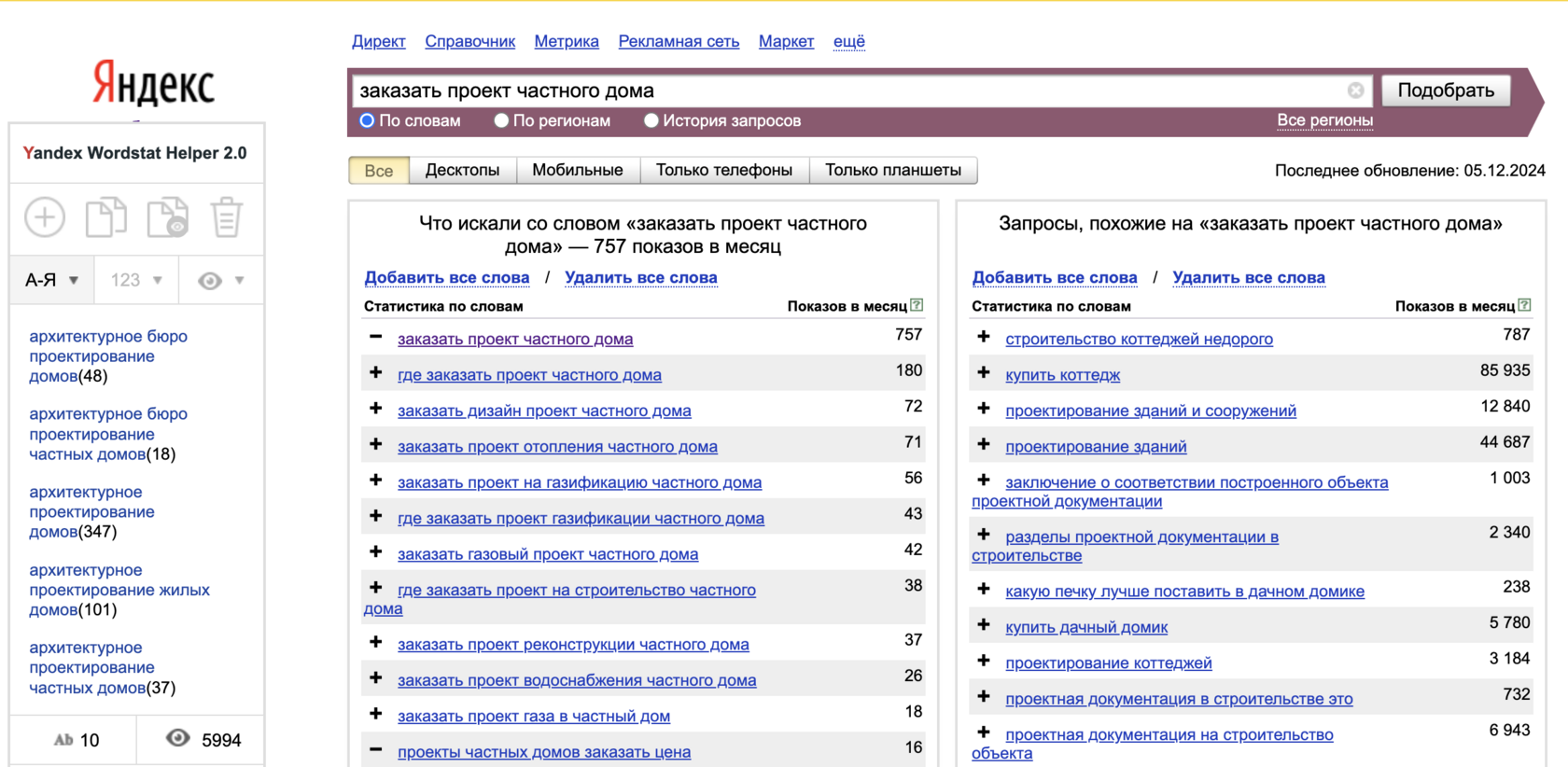Screen dimensions: 1568x767
Task: Click left panel 'Добавить все слова' link
Action: 447,278
